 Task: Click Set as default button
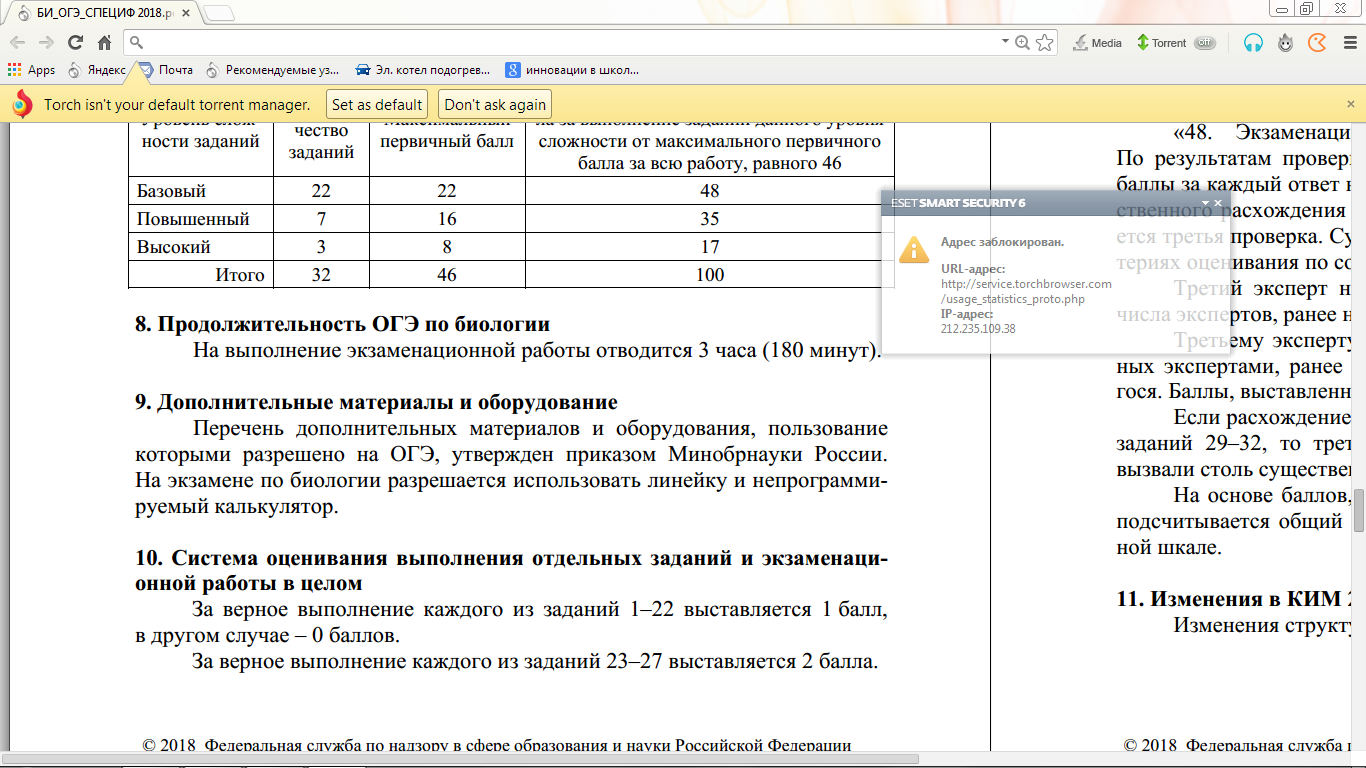point(377,104)
